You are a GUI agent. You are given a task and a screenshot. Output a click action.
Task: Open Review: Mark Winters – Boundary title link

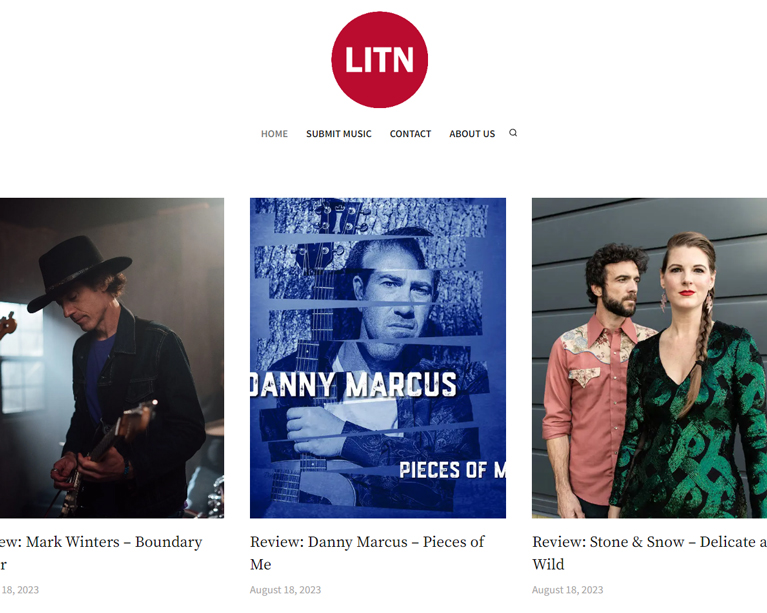[x=101, y=553]
